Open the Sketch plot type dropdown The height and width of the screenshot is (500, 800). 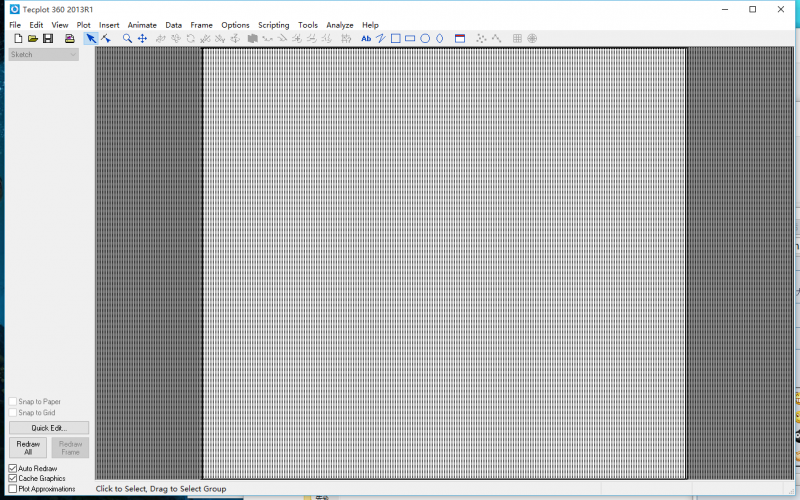[x=44, y=55]
